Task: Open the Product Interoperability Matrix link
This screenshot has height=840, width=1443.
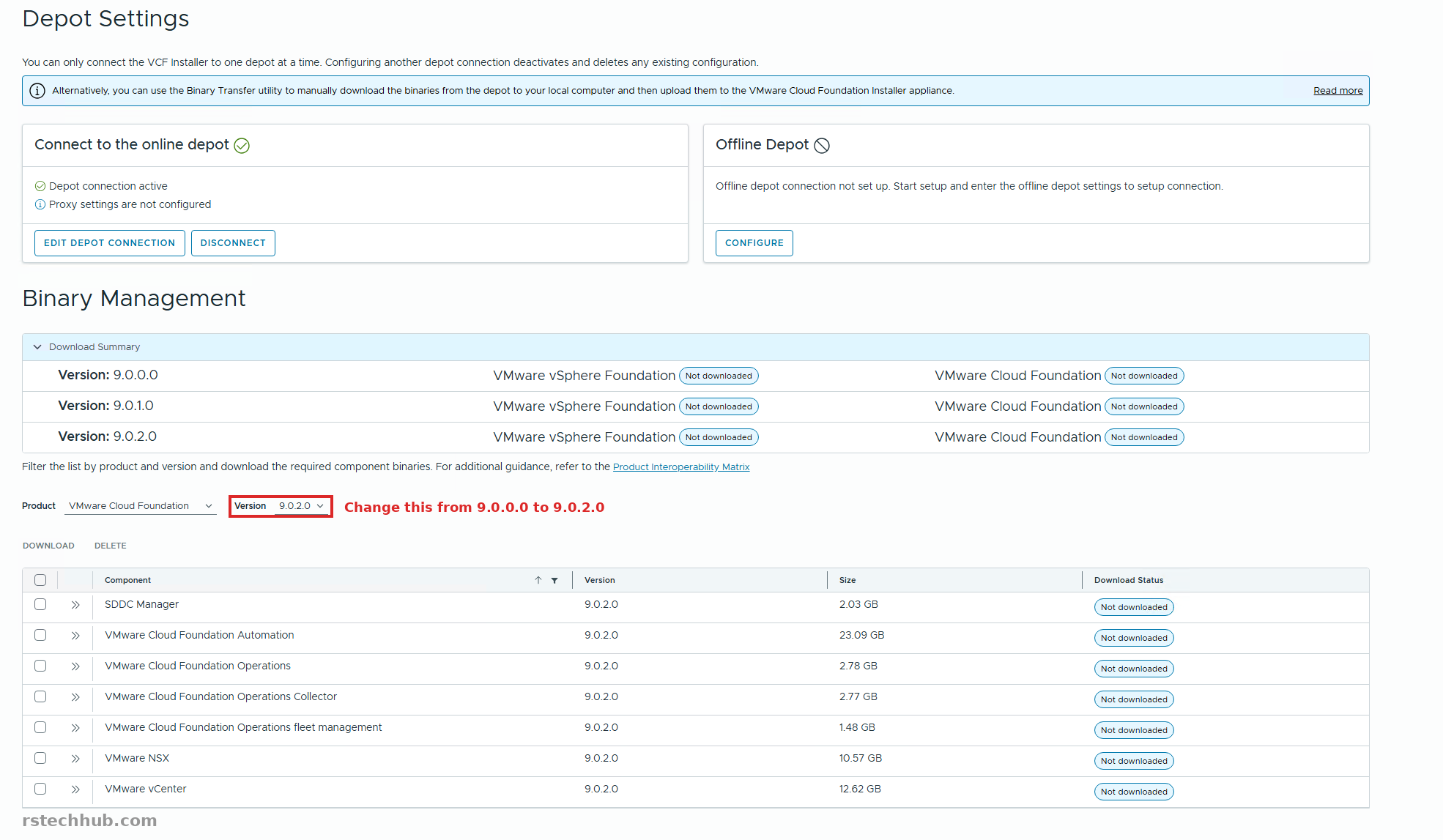Action: tap(681, 467)
